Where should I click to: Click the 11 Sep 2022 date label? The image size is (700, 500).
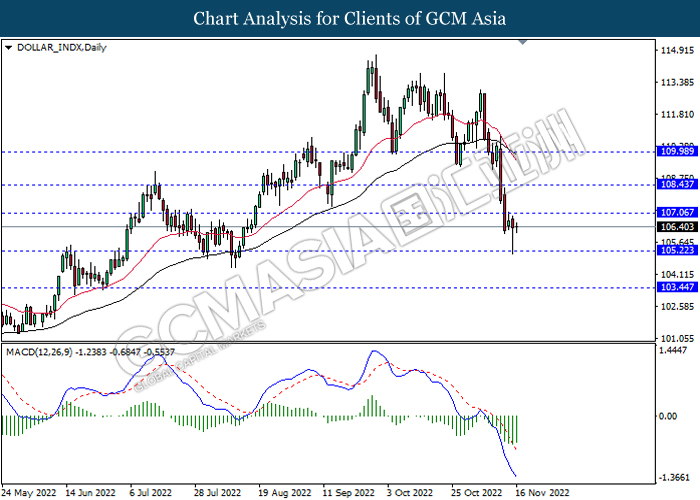click(348, 493)
